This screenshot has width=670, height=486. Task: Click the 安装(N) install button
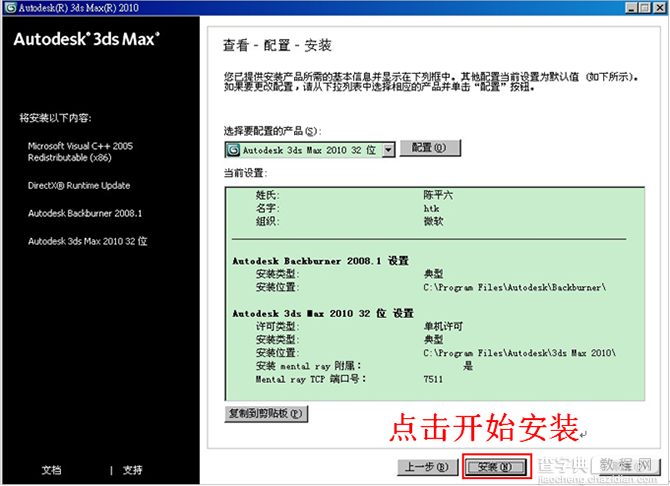(496, 467)
